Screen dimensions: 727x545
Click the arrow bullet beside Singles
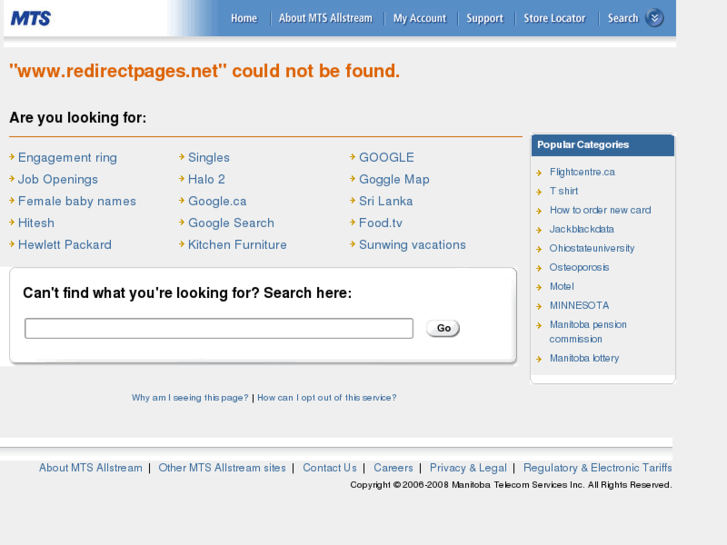(182, 157)
